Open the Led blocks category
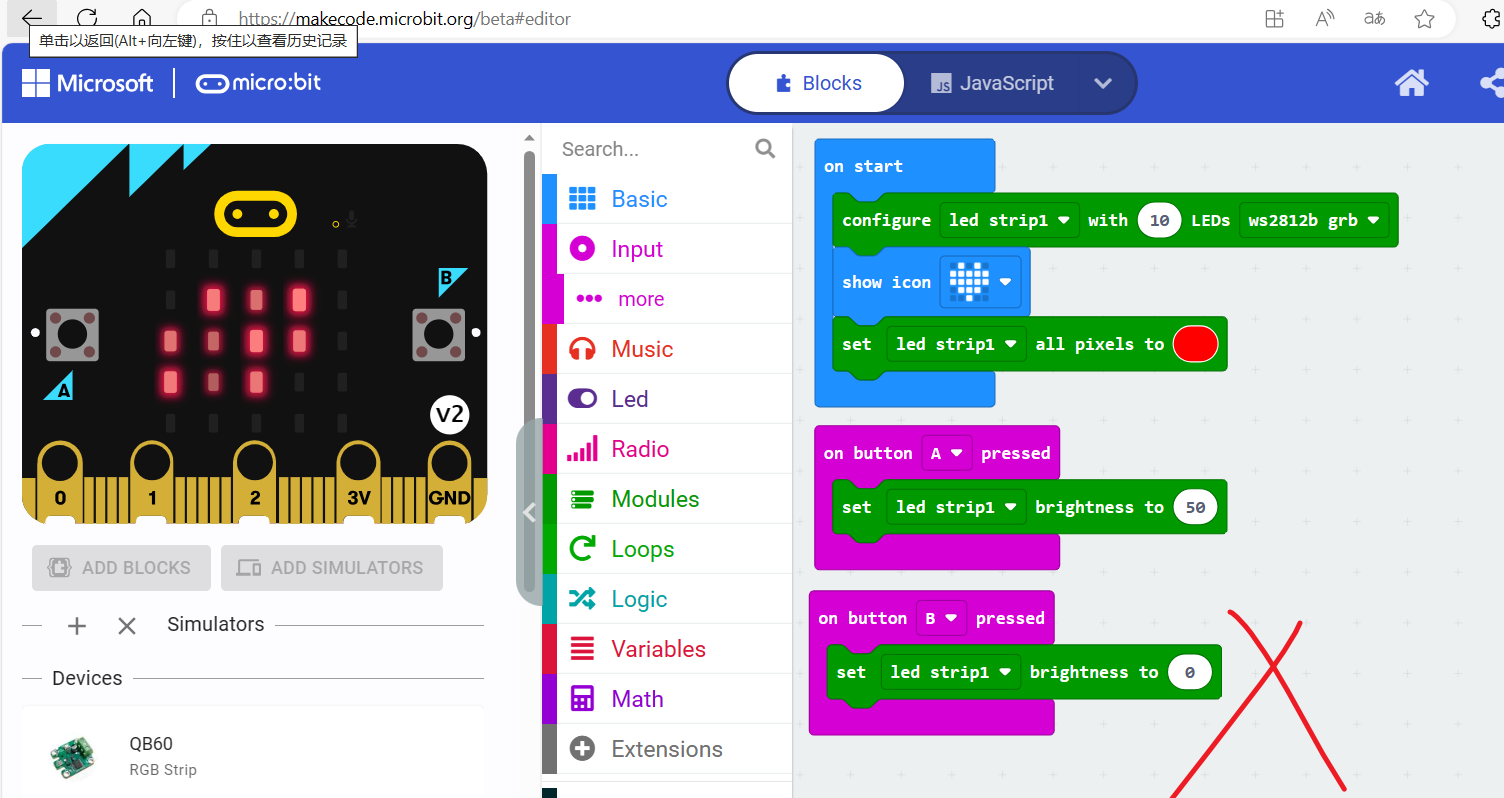This screenshot has height=798, width=1504. coord(630,398)
